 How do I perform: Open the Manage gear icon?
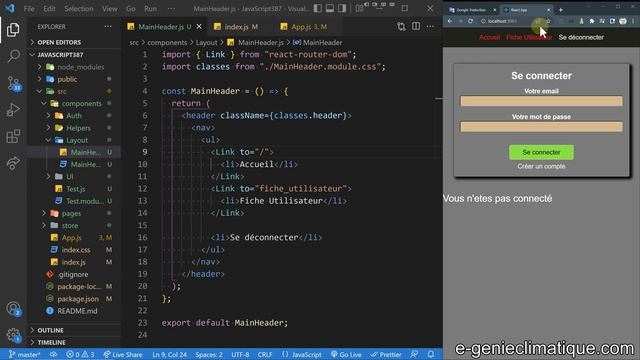point(13,335)
